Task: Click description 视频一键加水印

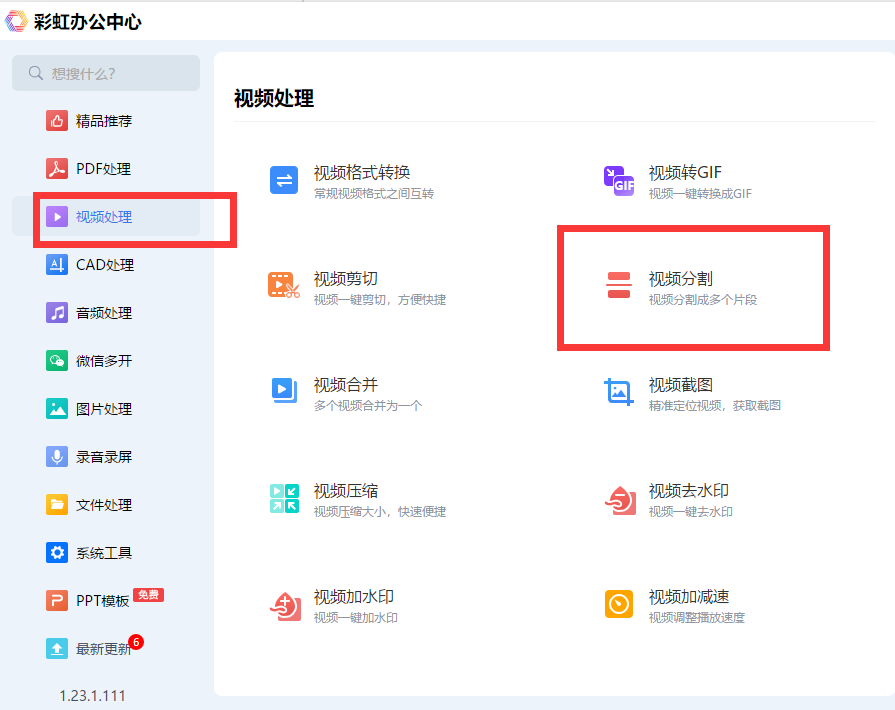Action: [356, 618]
